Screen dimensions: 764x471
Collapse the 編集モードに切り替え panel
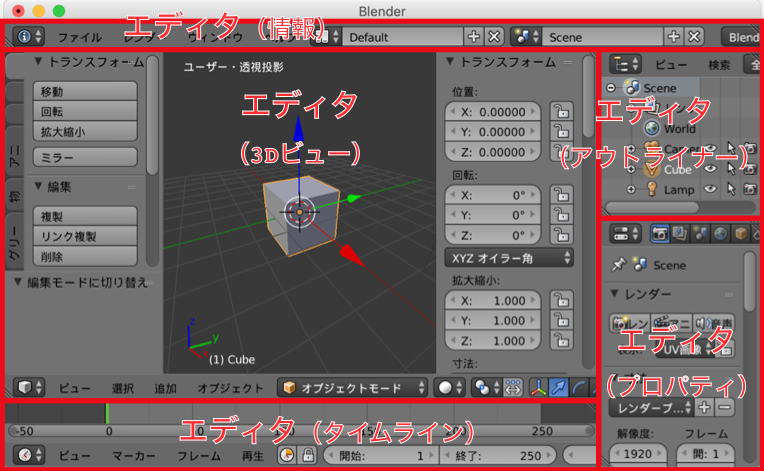click(18, 282)
